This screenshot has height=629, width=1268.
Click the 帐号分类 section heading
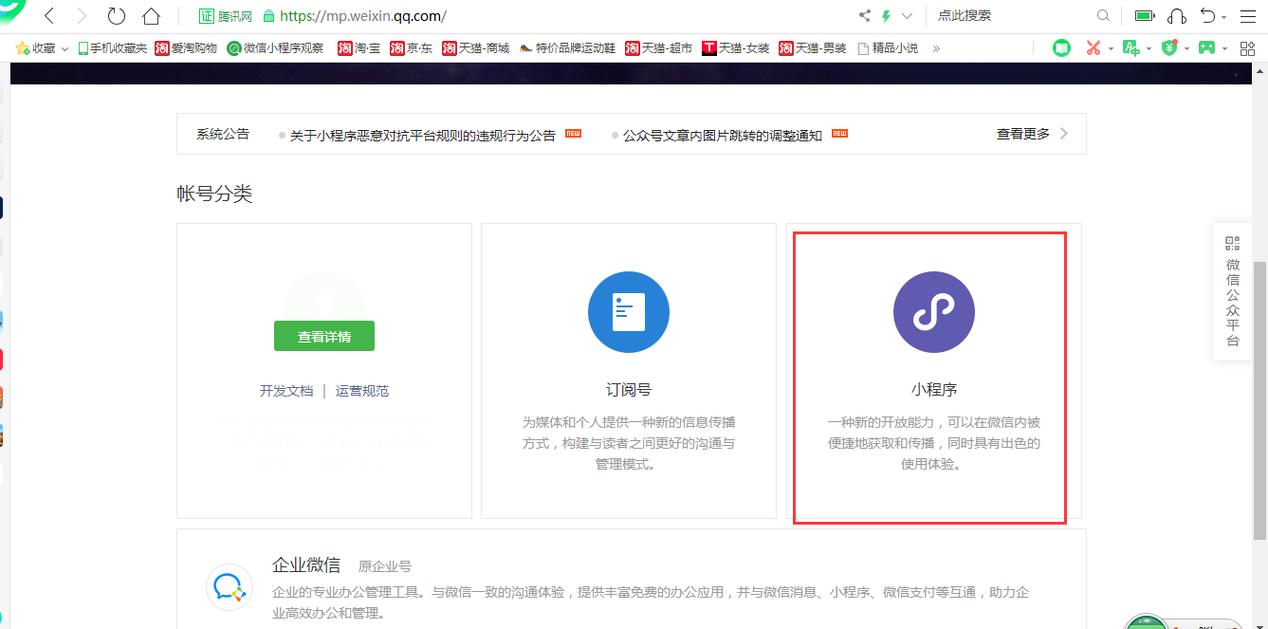214,194
